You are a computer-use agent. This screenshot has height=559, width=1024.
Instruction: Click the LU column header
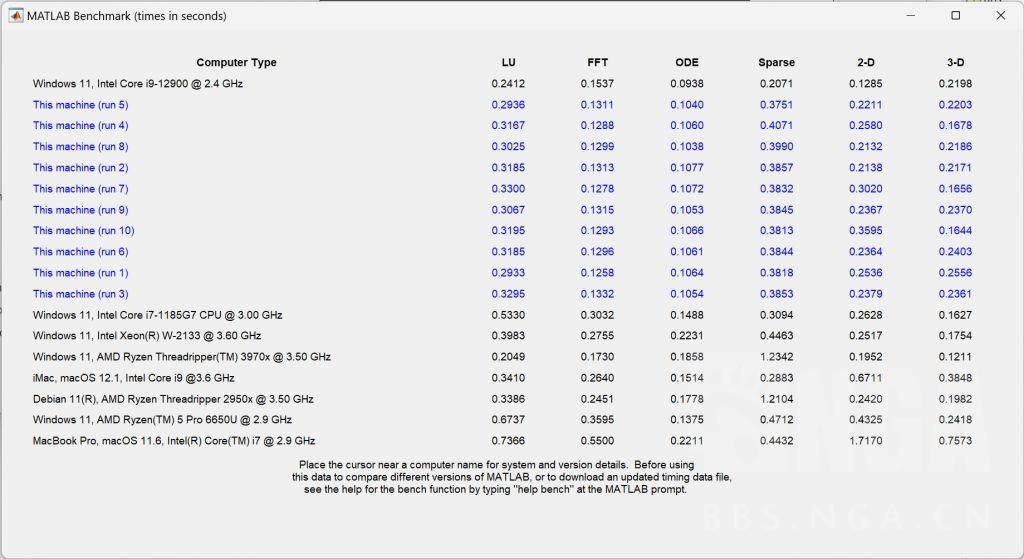pos(509,63)
